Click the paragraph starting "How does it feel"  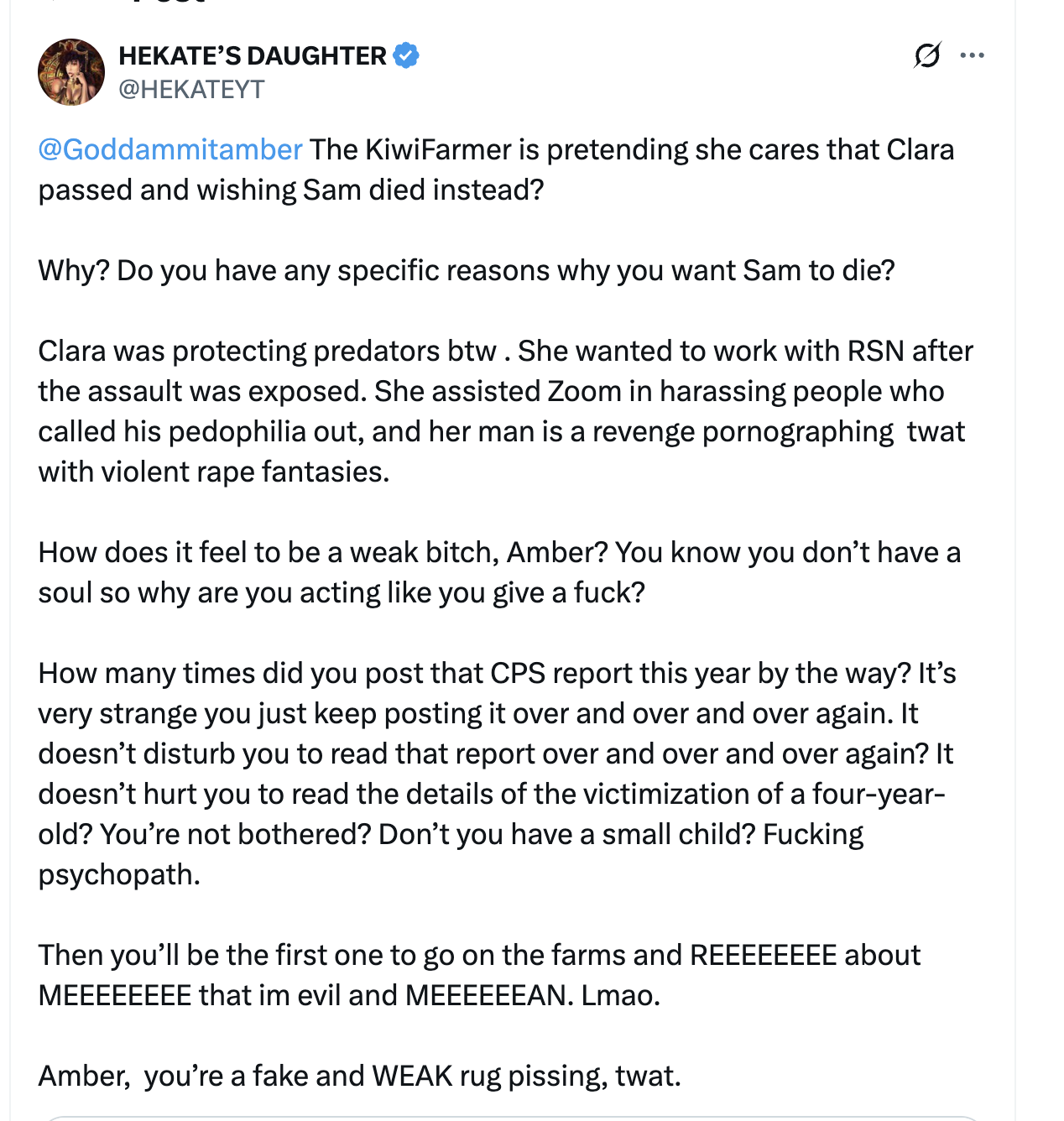click(499, 572)
